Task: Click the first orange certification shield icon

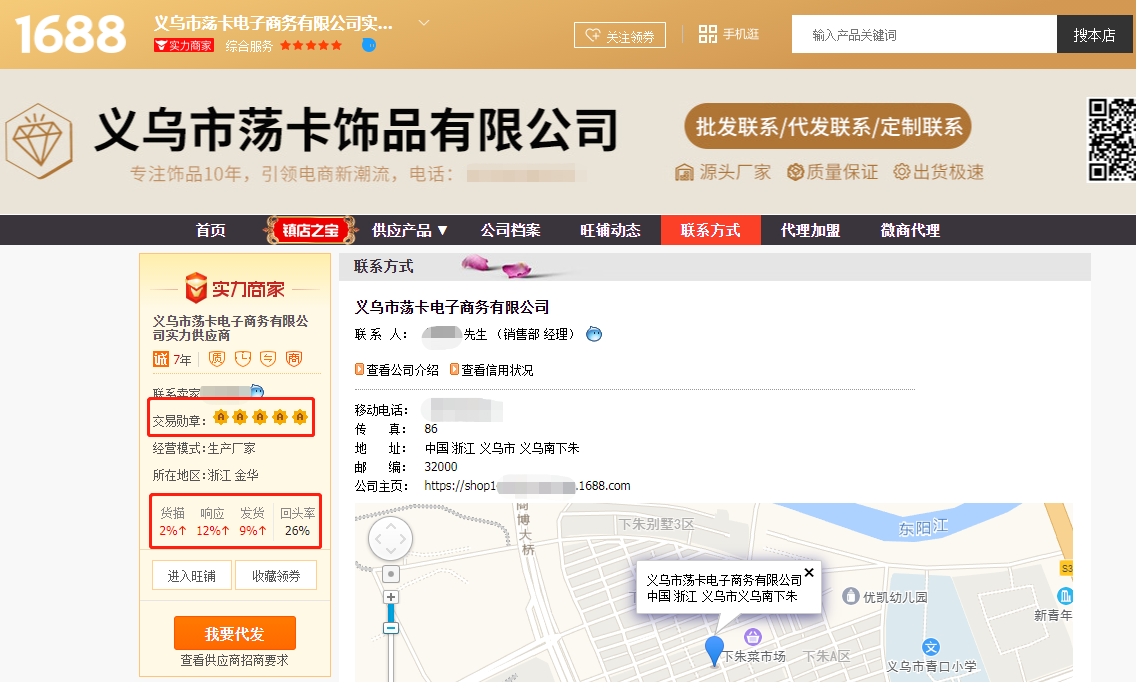Action: (x=217, y=359)
